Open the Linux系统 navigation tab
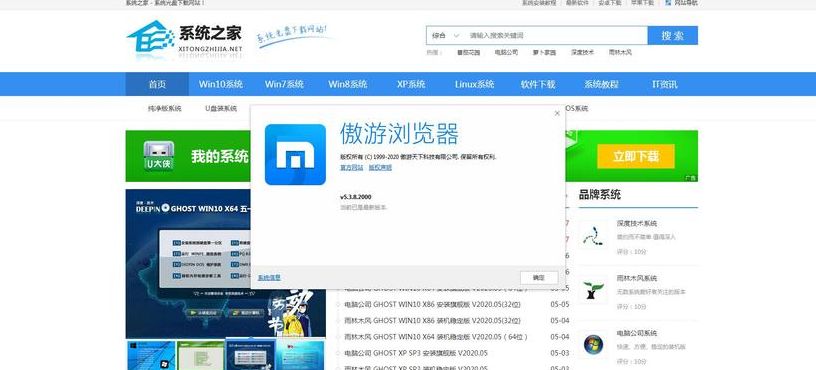 pyautogui.click(x=474, y=84)
